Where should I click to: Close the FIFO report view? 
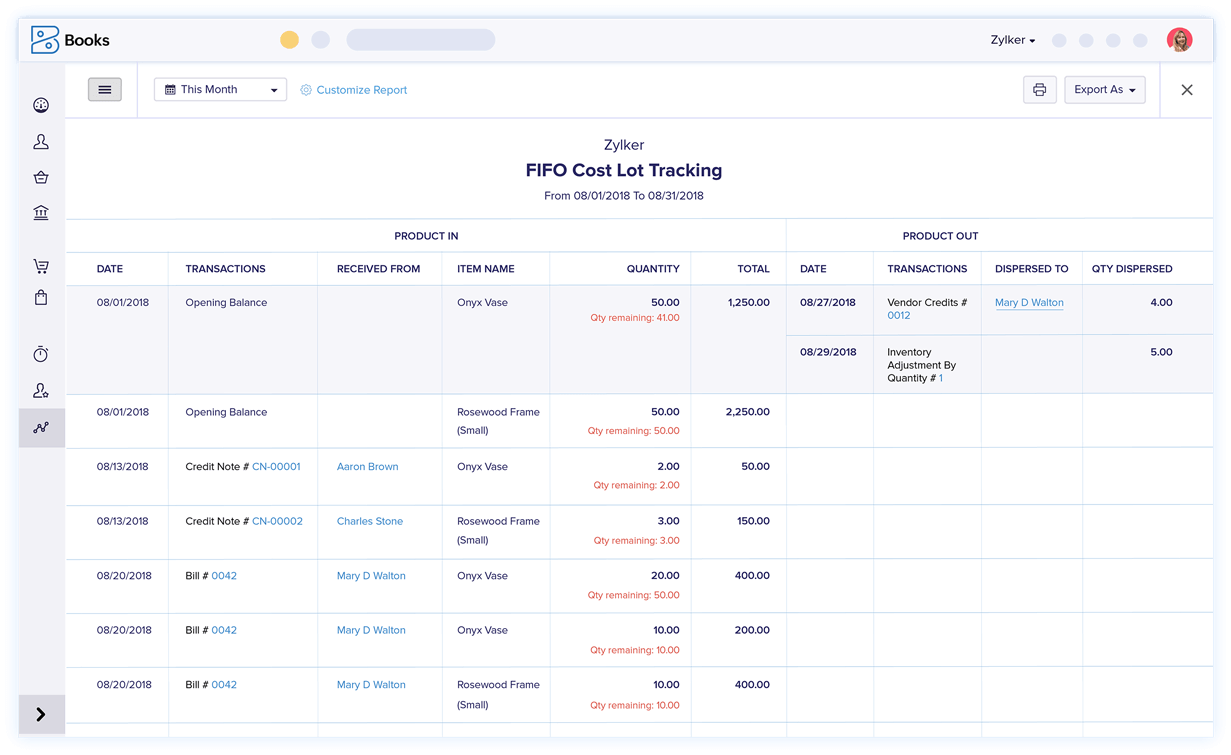1187,90
